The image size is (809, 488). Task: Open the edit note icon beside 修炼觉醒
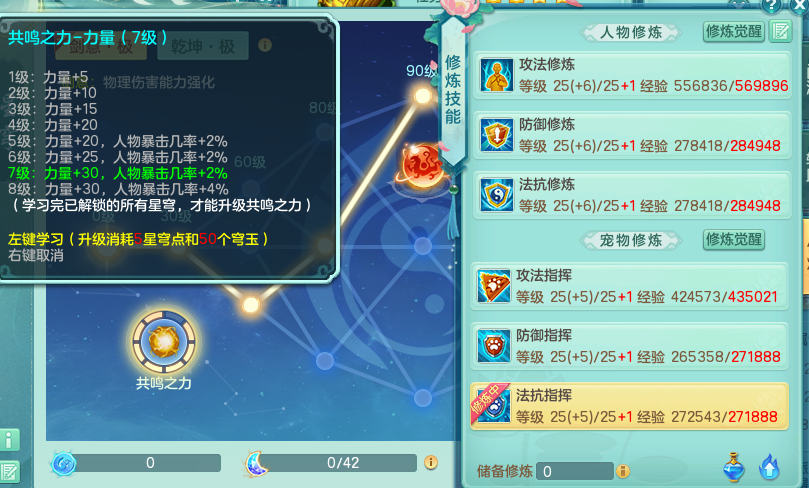click(x=781, y=31)
